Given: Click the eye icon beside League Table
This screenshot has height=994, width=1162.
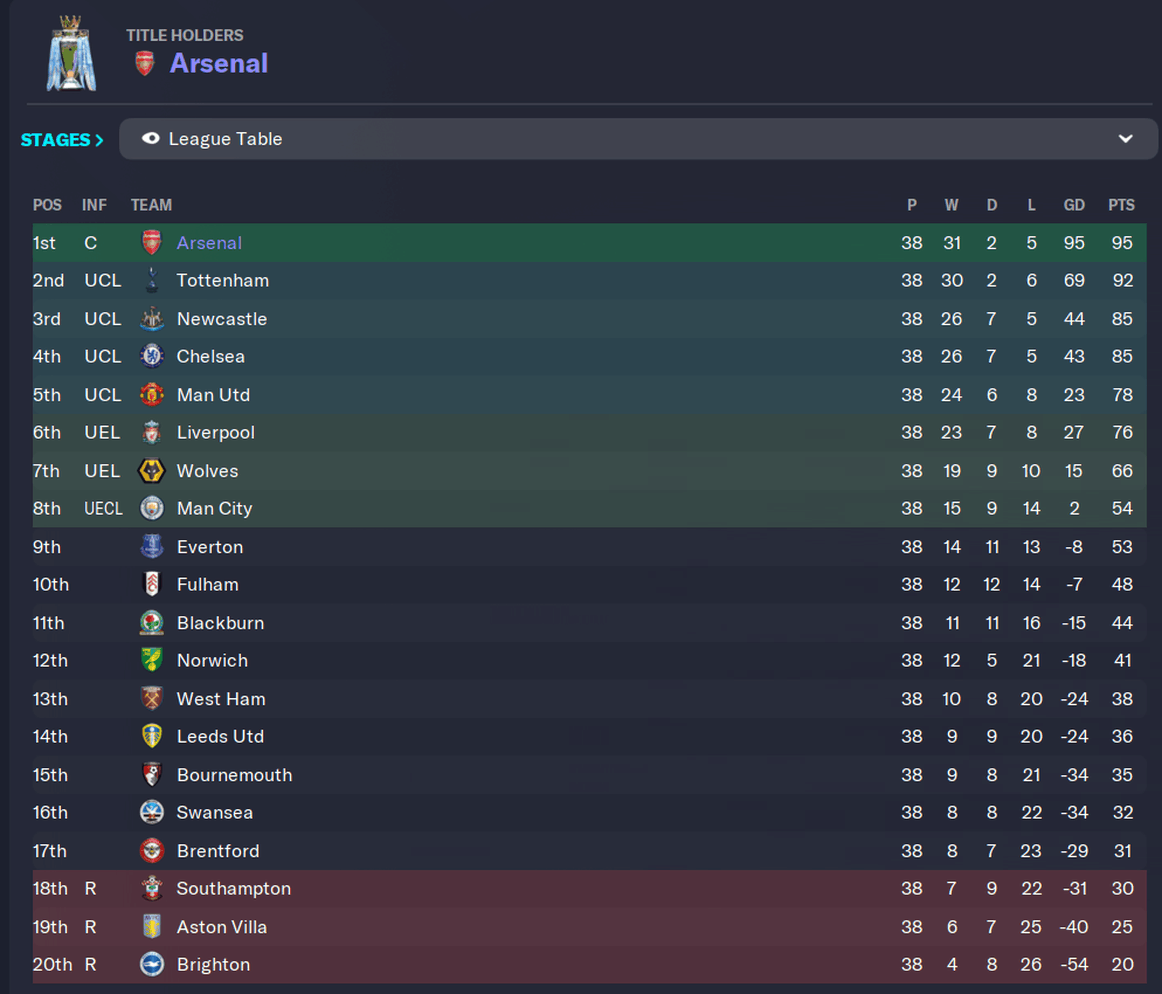Looking at the screenshot, I should coord(150,139).
